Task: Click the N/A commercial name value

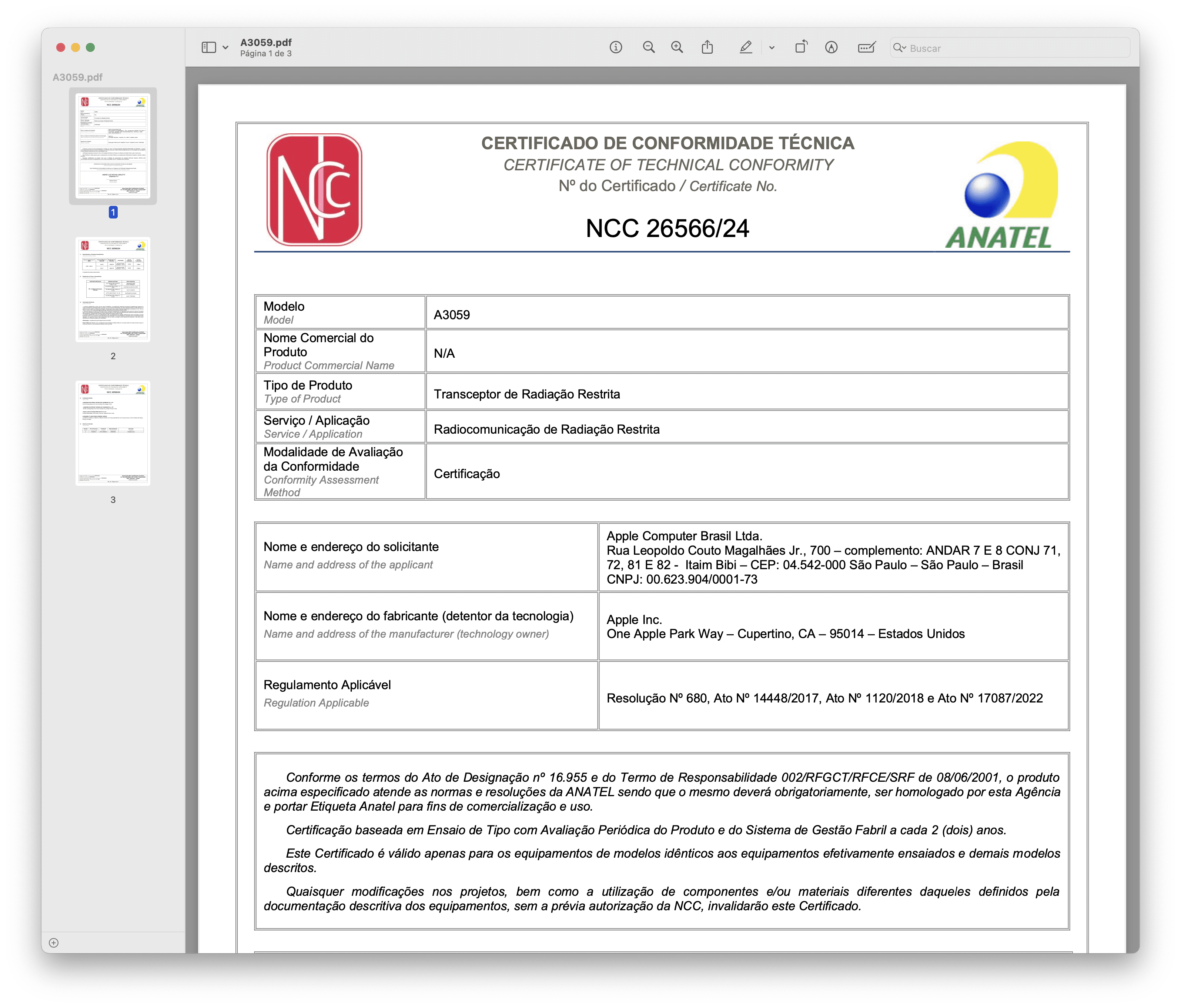Action: point(444,354)
